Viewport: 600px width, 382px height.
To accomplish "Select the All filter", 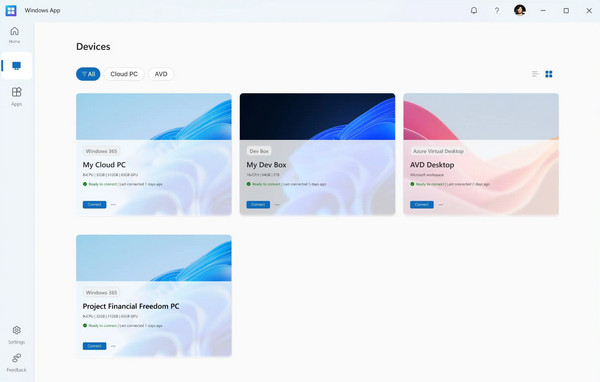I will pyautogui.click(x=88, y=74).
